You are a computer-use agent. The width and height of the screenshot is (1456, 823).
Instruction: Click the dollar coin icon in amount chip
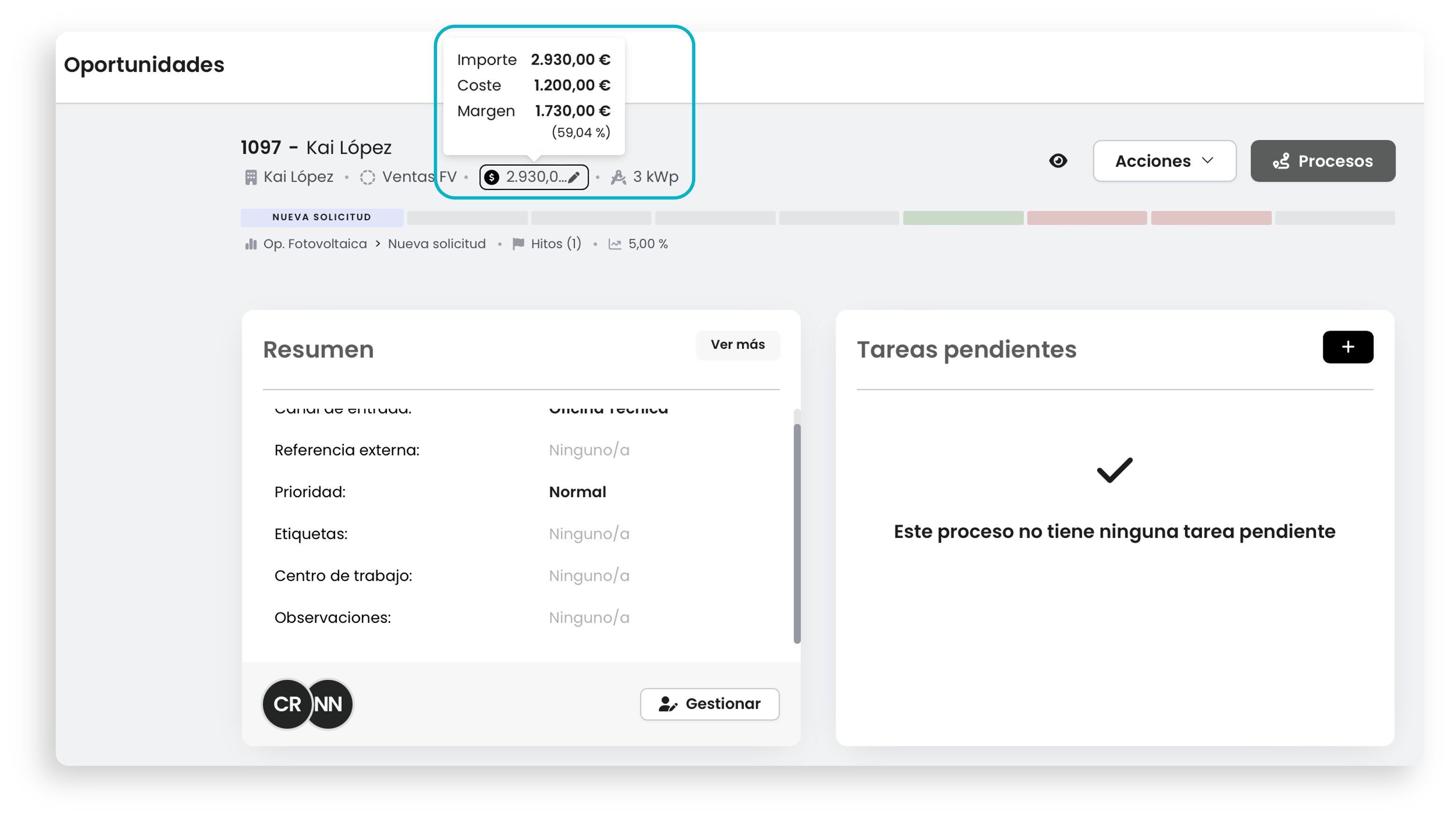tap(491, 178)
